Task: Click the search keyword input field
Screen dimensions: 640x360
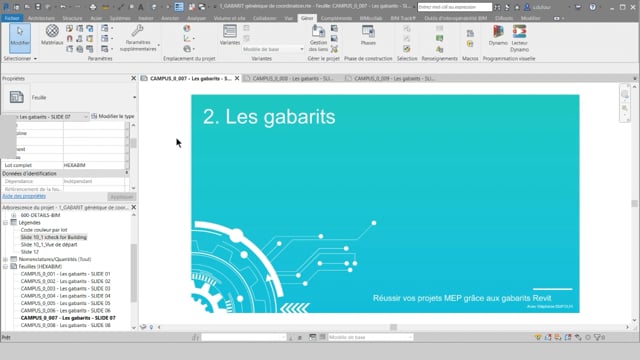Action: click(x=455, y=7)
